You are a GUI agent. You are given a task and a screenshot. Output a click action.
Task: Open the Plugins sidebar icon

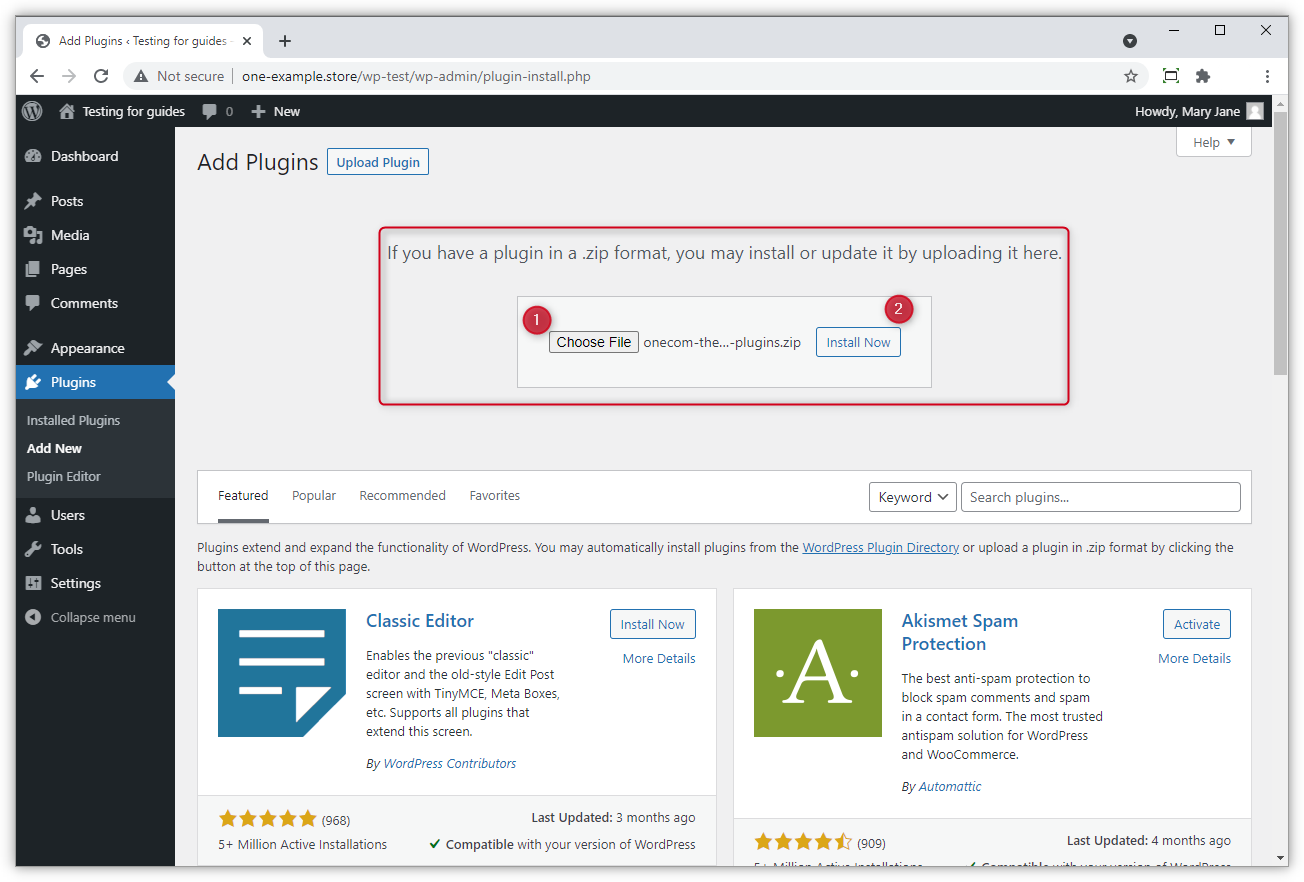click(34, 382)
